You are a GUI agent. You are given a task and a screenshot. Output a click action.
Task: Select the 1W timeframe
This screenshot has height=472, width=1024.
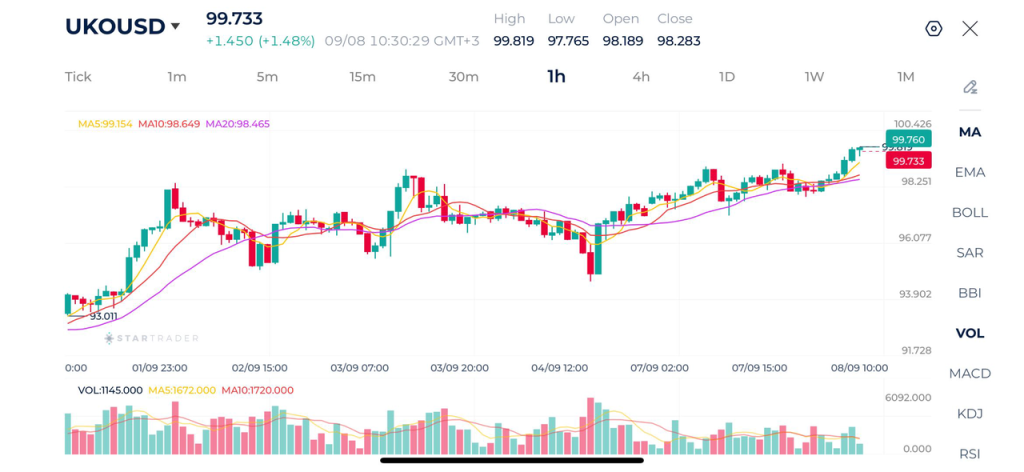[814, 77]
